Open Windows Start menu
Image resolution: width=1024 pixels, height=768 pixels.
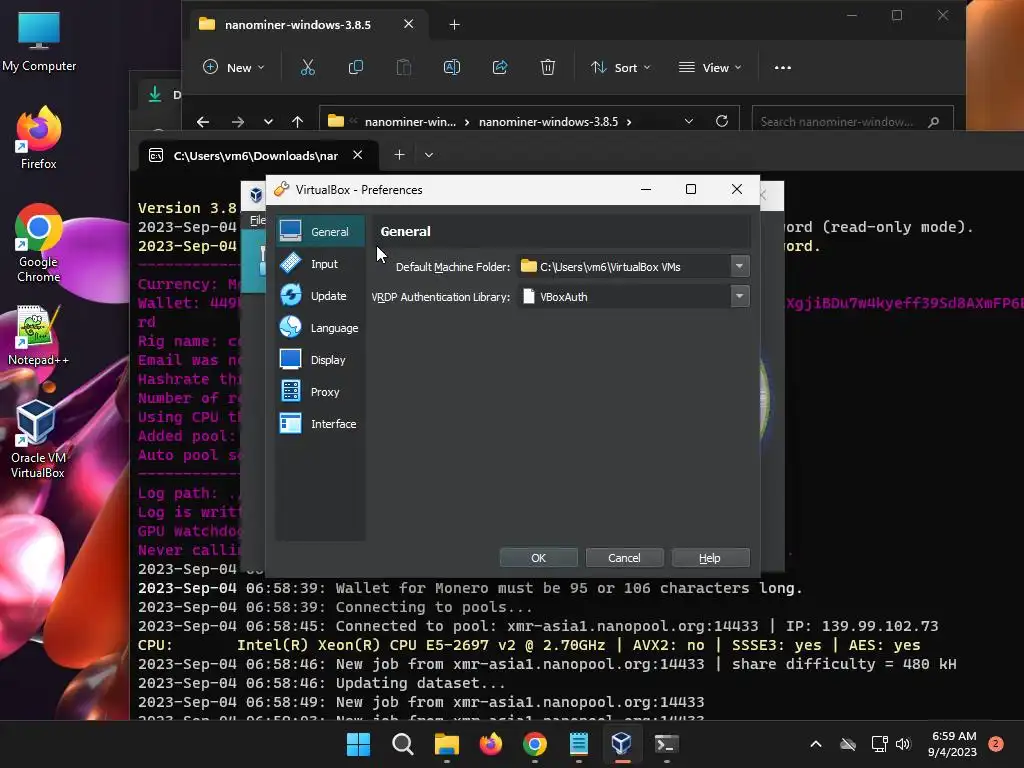click(358, 744)
